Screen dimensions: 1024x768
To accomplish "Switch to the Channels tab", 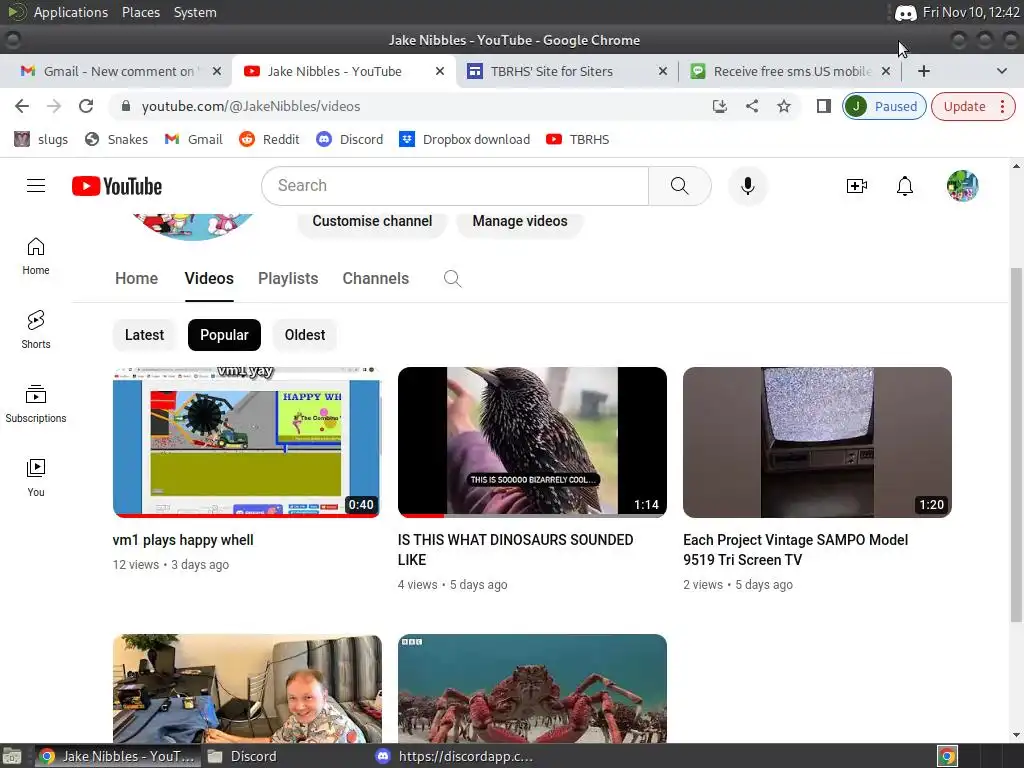I will point(376,279).
